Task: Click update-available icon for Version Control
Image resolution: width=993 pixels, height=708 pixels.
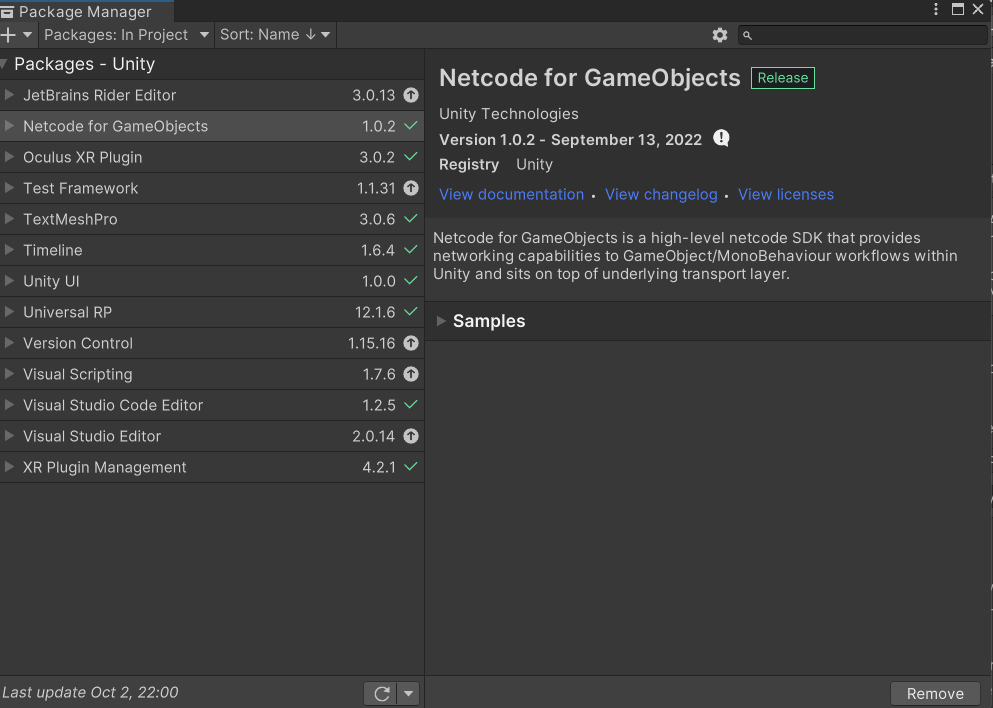Action: 411,343
